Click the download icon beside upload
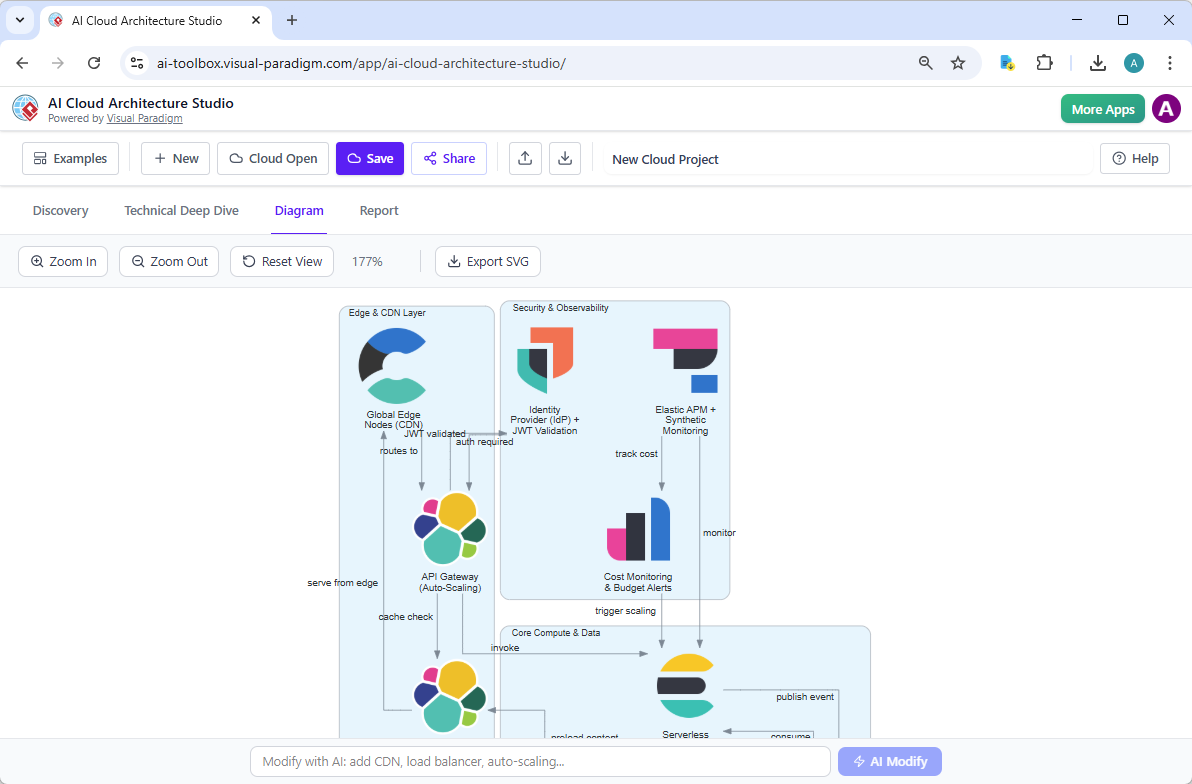Image resolution: width=1192 pixels, height=784 pixels. pos(565,158)
